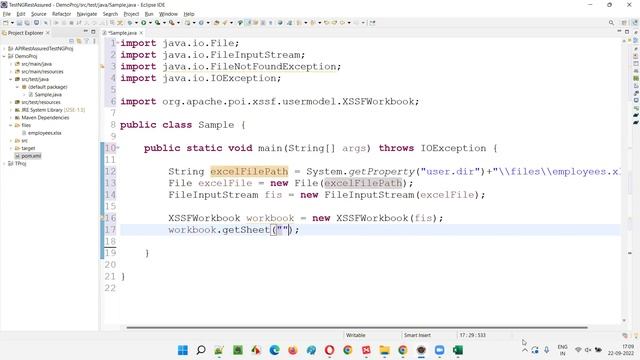Collapse the (default package) node
Image resolution: width=640 pixels, height=360 pixels.
point(18,87)
